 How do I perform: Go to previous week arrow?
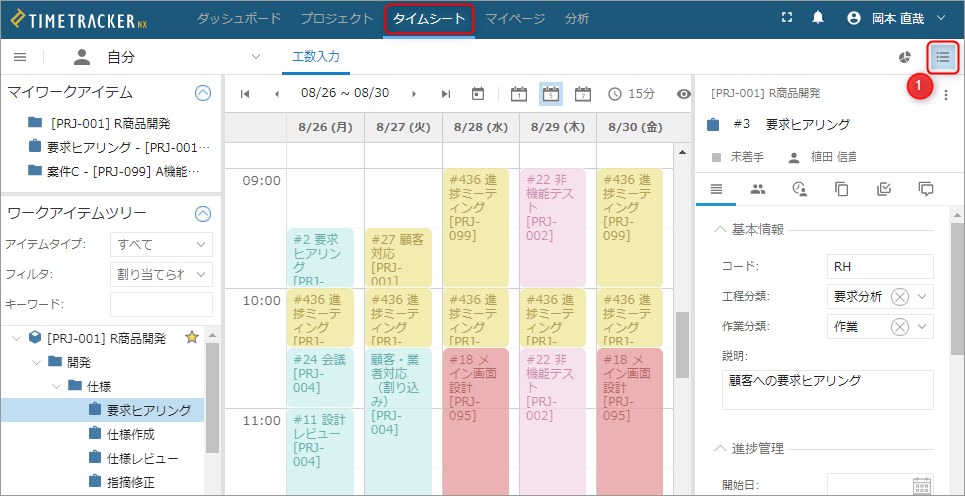coord(276,94)
